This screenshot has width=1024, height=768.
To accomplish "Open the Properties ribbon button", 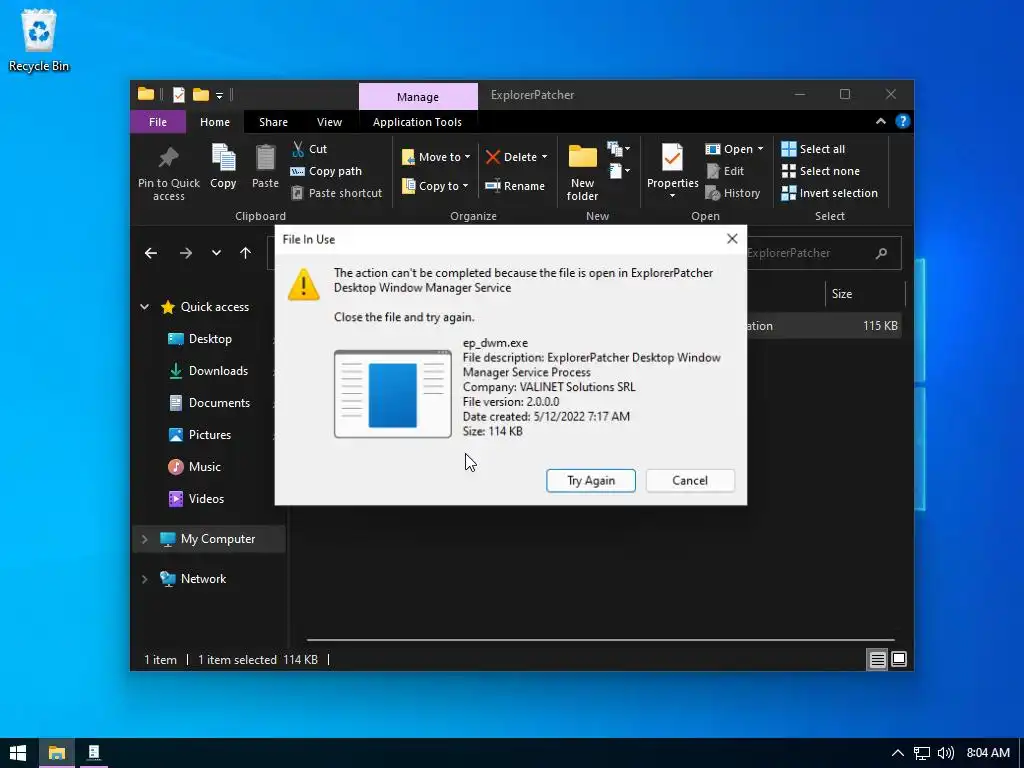I will click(x=673, y=171).
